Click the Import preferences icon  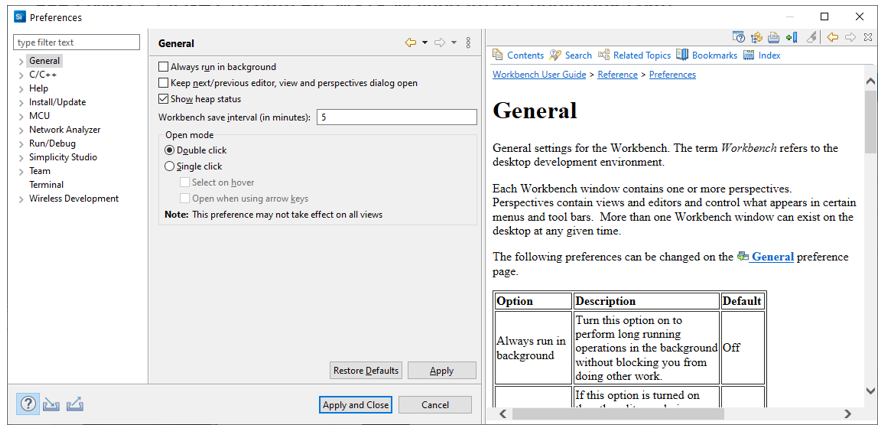tap(51, 404)
